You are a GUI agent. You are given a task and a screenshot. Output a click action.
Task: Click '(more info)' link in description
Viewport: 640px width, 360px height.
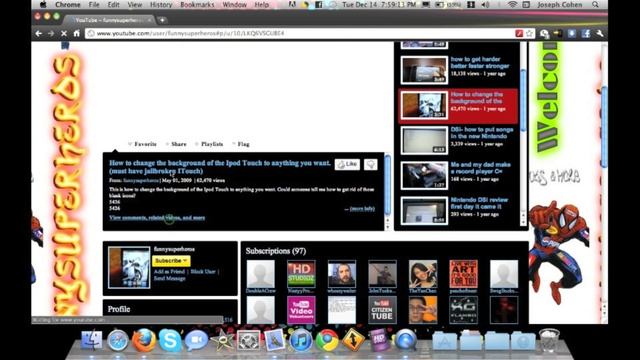[362, 209]
